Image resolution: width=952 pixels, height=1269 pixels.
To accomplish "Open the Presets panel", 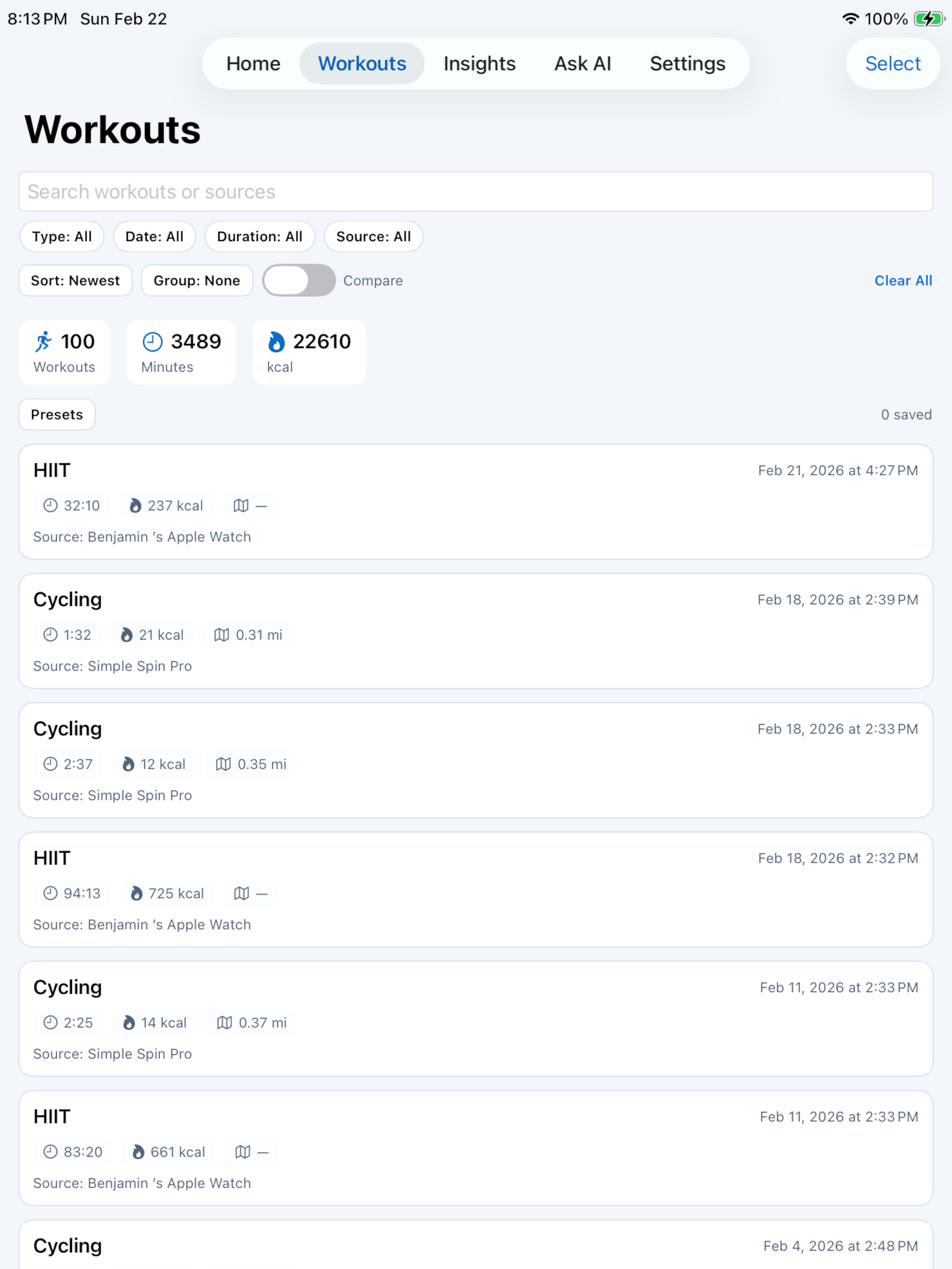I will (57, 414).
